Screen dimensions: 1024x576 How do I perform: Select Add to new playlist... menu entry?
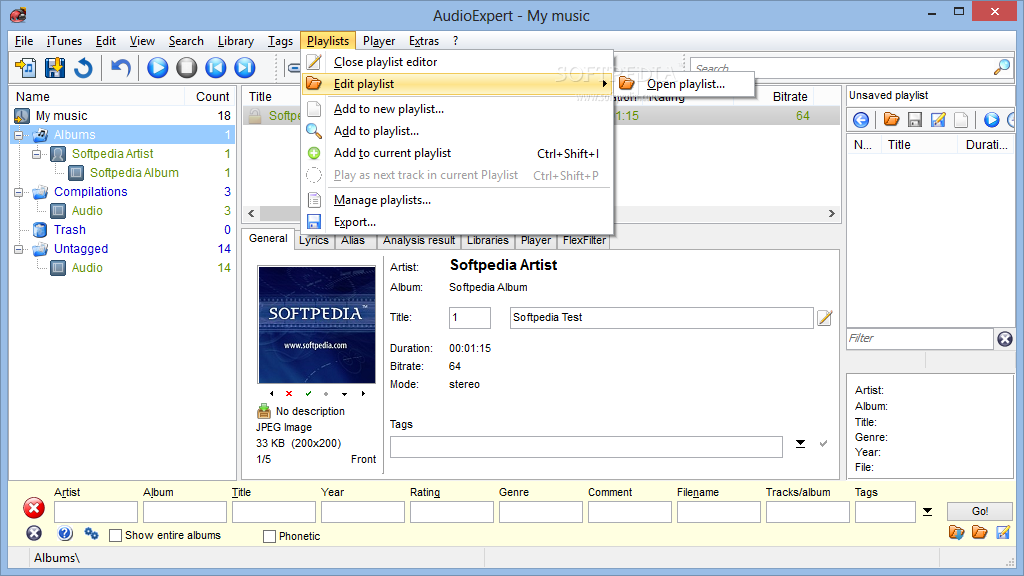(x=457, y=109)
